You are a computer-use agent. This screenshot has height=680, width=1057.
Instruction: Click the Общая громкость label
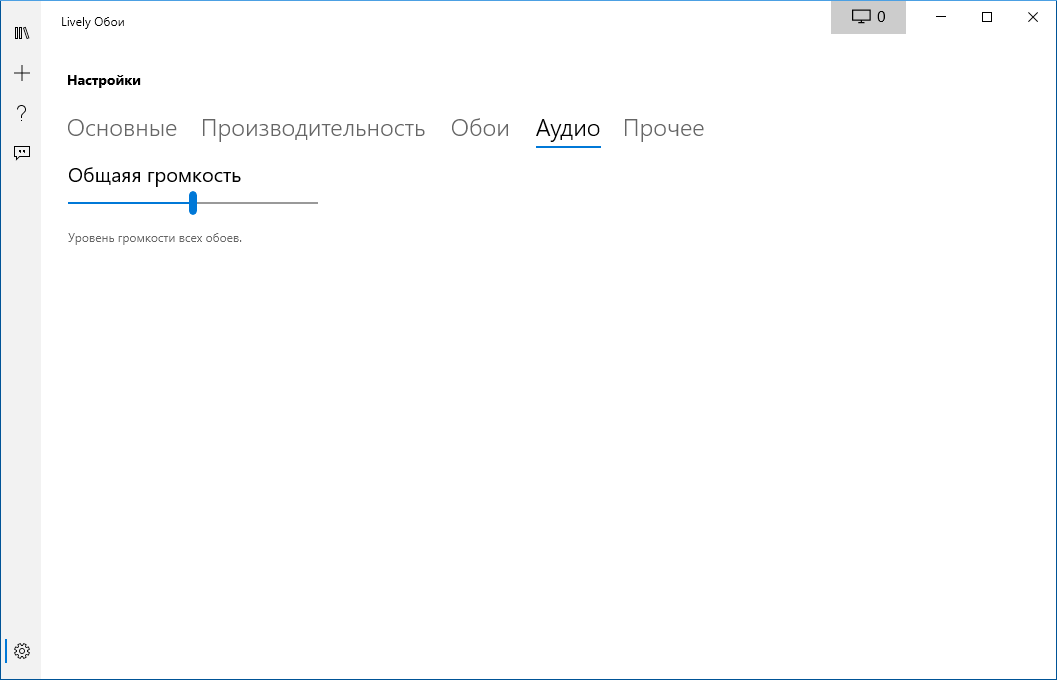pyautogui.click(x=154, y=176)
